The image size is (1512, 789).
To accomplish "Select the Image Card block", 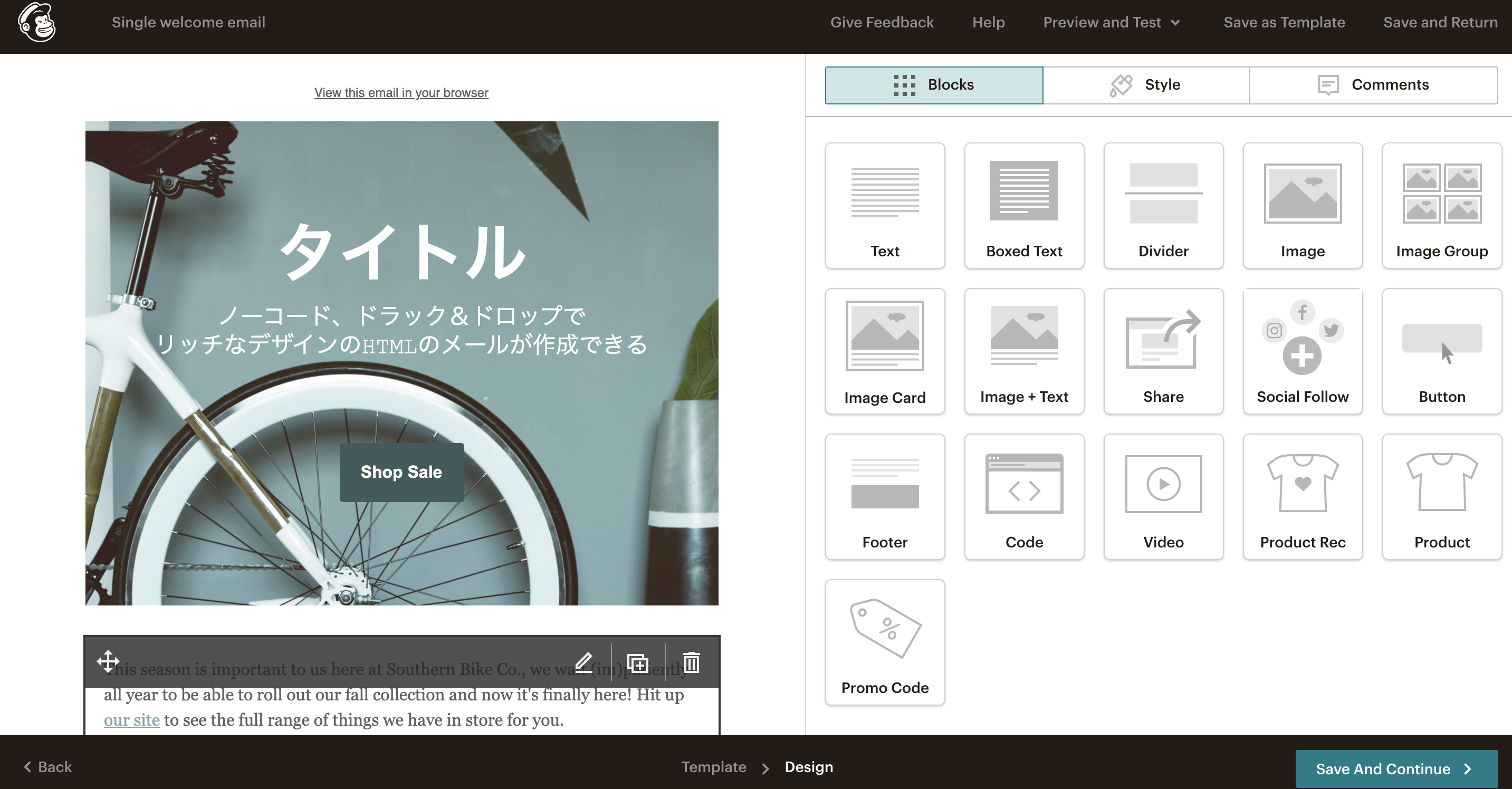I will pyautogui.click(x=885, y=351).
